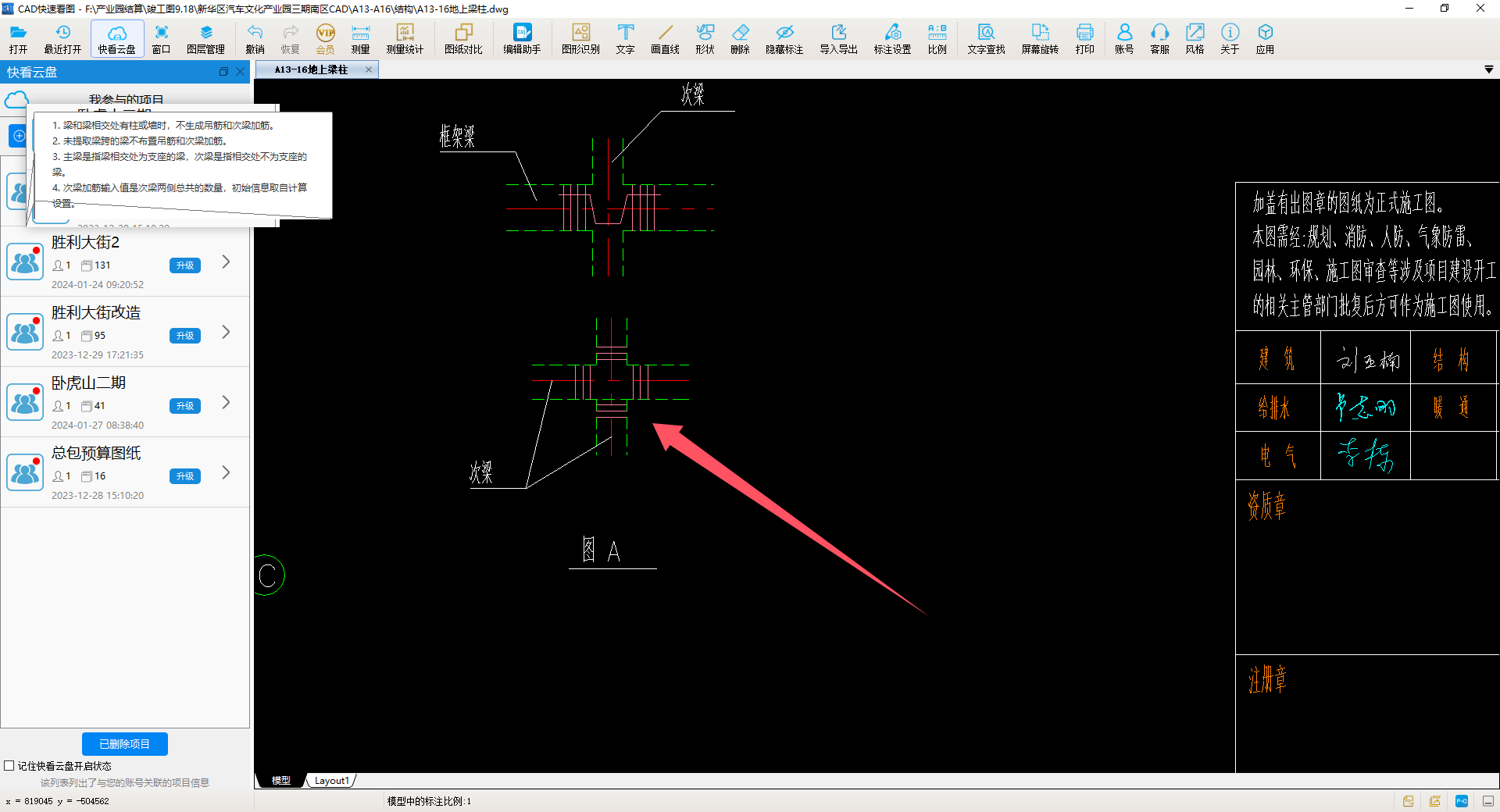The width and height of the screenshot is (1500, 812).
Task: Close the A13-16地上梁柱 drawing tab
Action: [x=369, y=69]
